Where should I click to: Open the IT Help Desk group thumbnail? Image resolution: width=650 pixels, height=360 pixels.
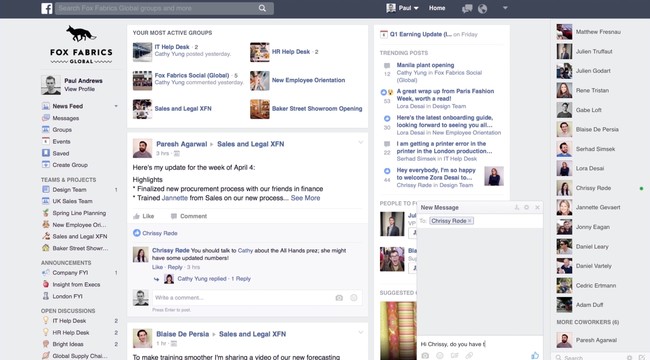point(142,52)
